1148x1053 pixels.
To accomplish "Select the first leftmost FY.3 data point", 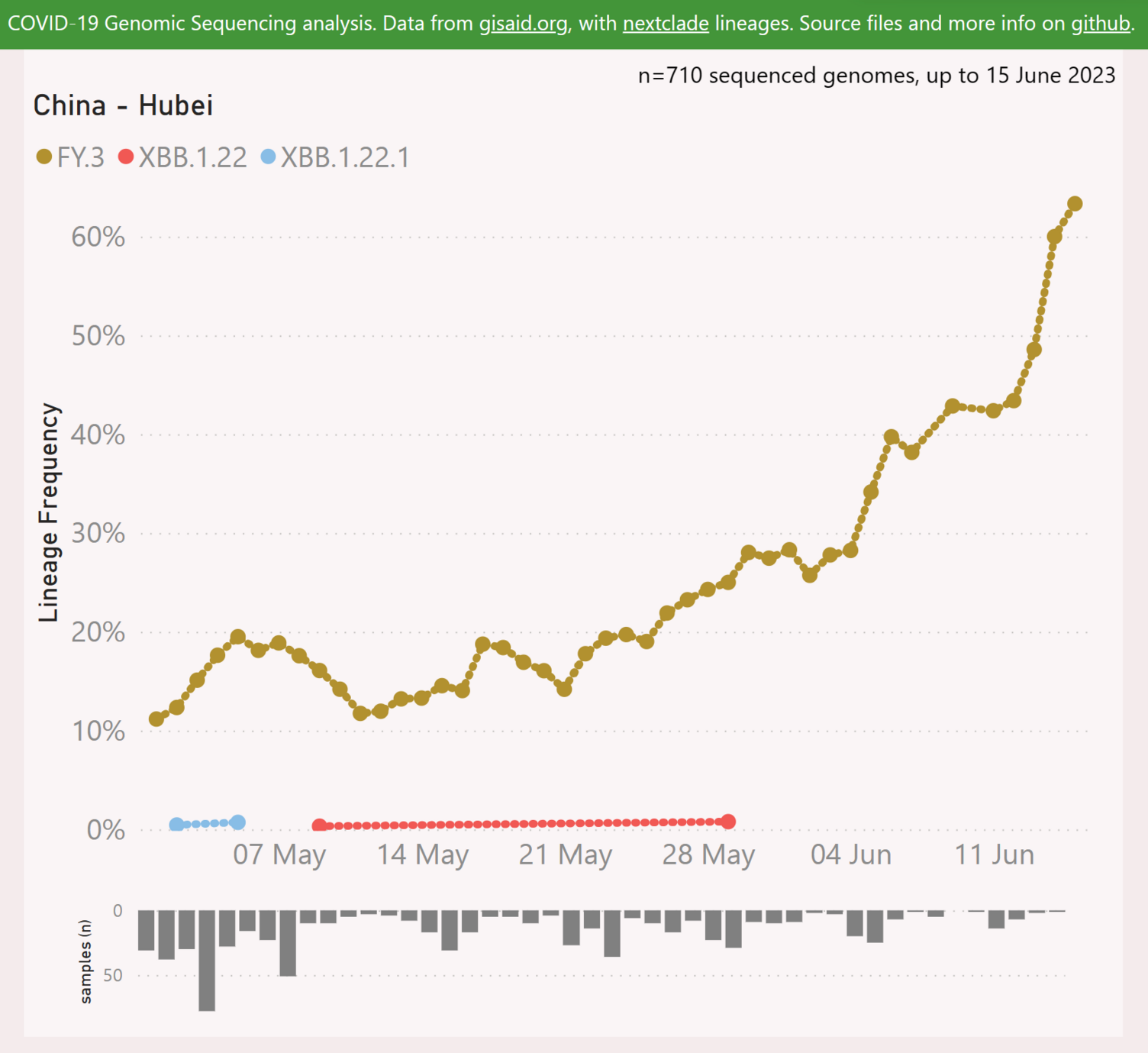I will [156, 719].
